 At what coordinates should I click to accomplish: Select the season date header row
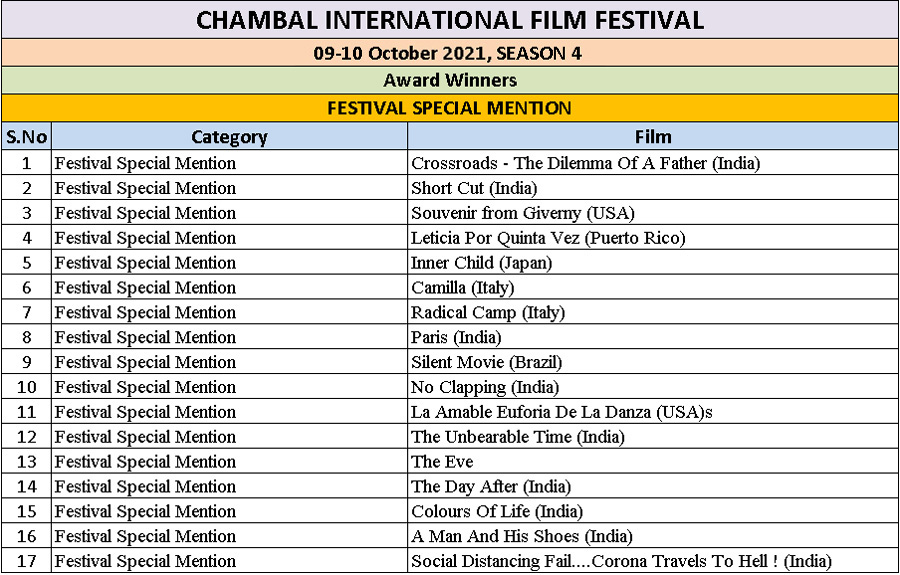pyautogui.click(x=450, y=53)
